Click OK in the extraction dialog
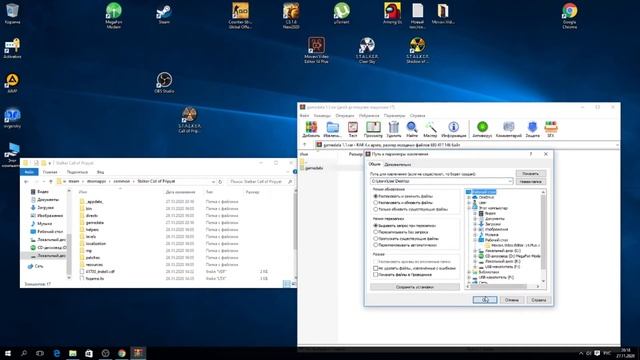 click(x=485, y=300)
